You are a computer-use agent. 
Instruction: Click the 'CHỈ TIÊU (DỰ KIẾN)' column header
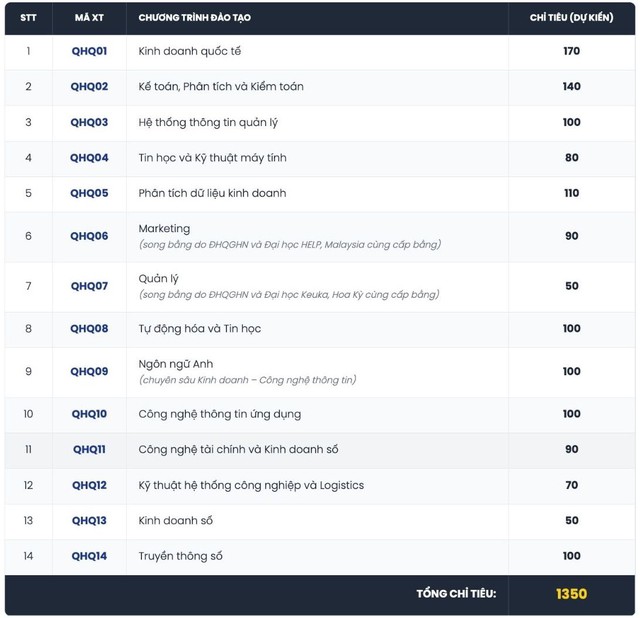coord(570,18)
